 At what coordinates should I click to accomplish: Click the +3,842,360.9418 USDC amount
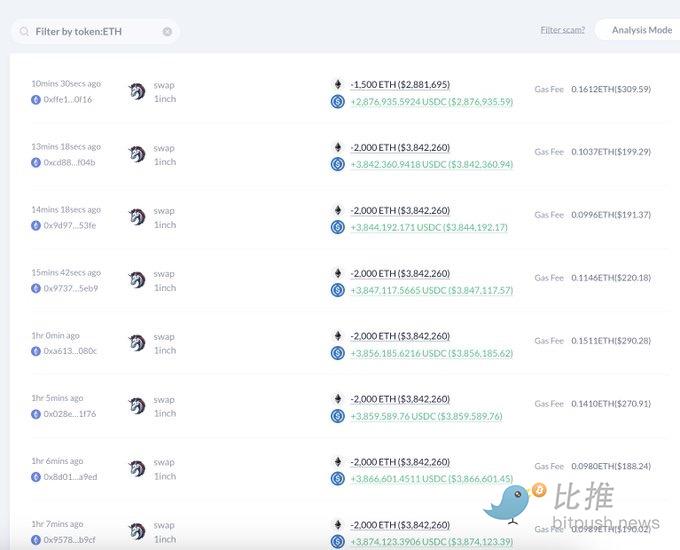pos(431,165)
